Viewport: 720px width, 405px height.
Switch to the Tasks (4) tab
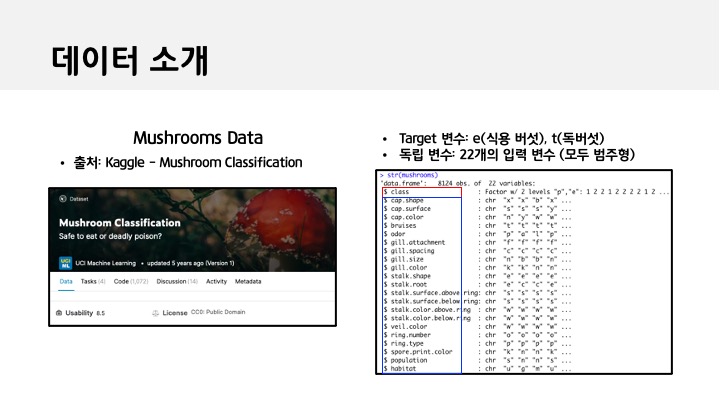pyautogui.click(x=93, y=281)
